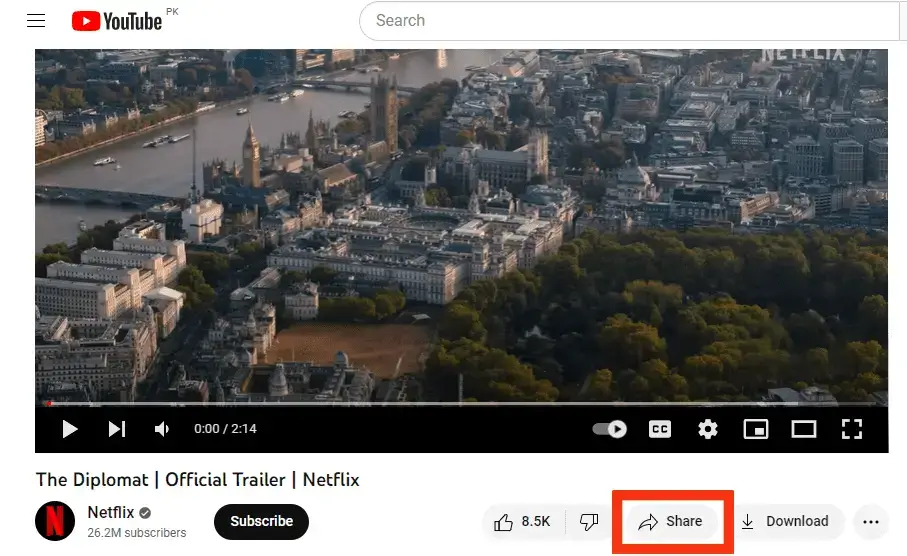Seek along the video progress bar
Image resolution: width=907 pixels, height=556 pixels.
[x=462, y=403]
